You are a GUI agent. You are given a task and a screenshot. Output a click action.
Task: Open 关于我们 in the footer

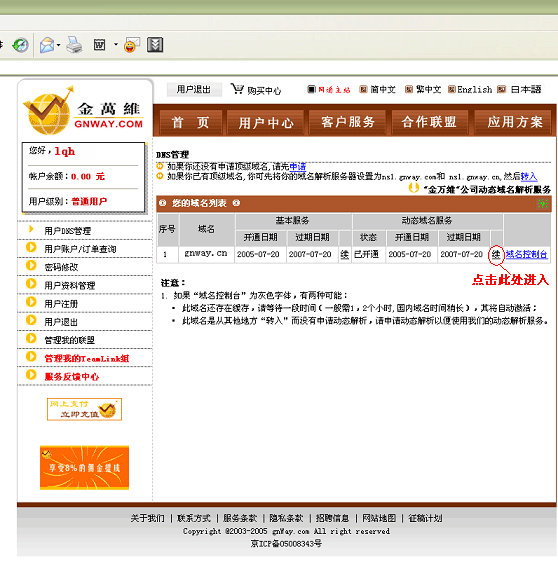click(147, 518)
